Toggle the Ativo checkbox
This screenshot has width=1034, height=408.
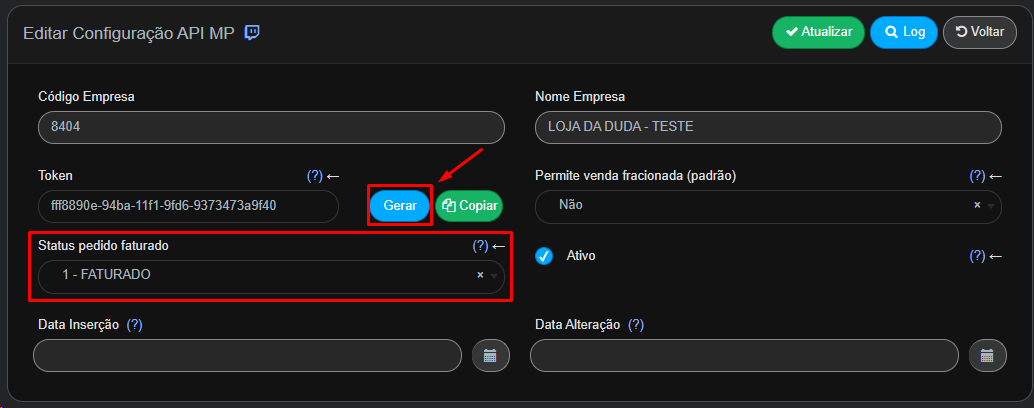pyautogui.click(x=544, y=256)
